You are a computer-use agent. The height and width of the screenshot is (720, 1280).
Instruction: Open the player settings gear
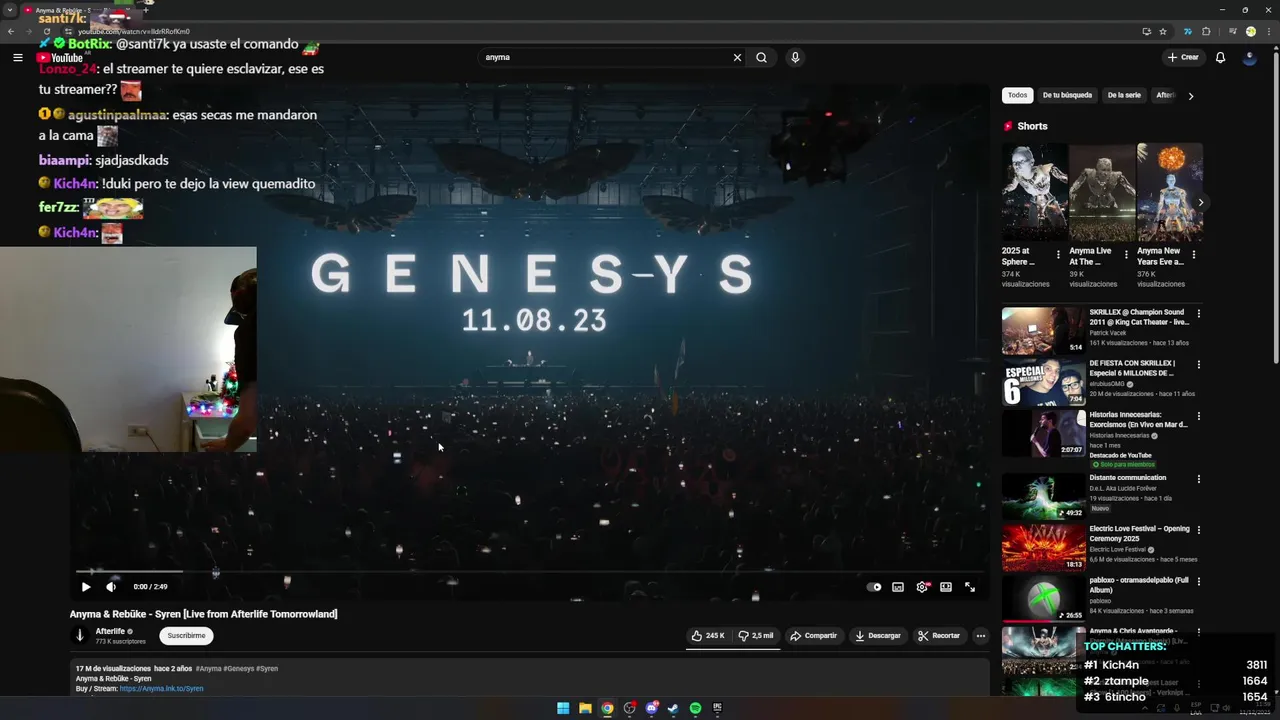(x=922, y=587)
